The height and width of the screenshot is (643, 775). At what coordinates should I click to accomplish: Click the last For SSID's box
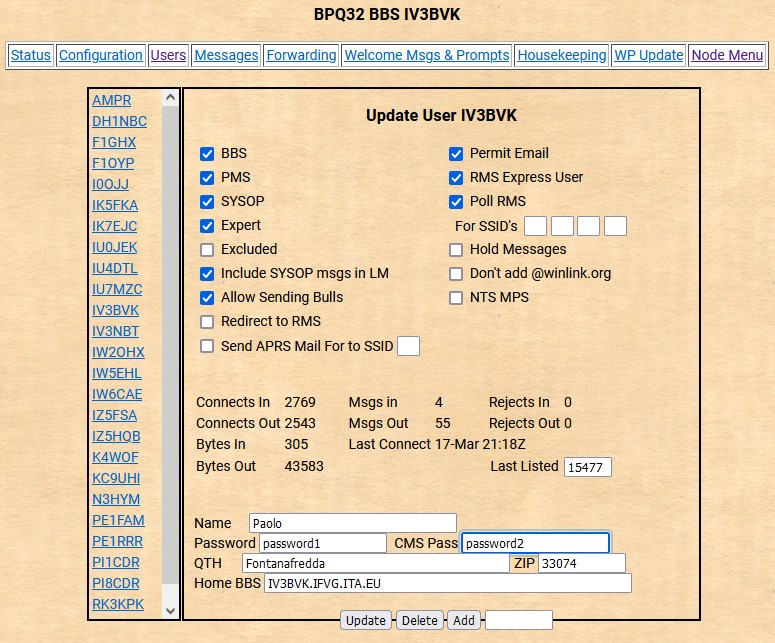615,226
